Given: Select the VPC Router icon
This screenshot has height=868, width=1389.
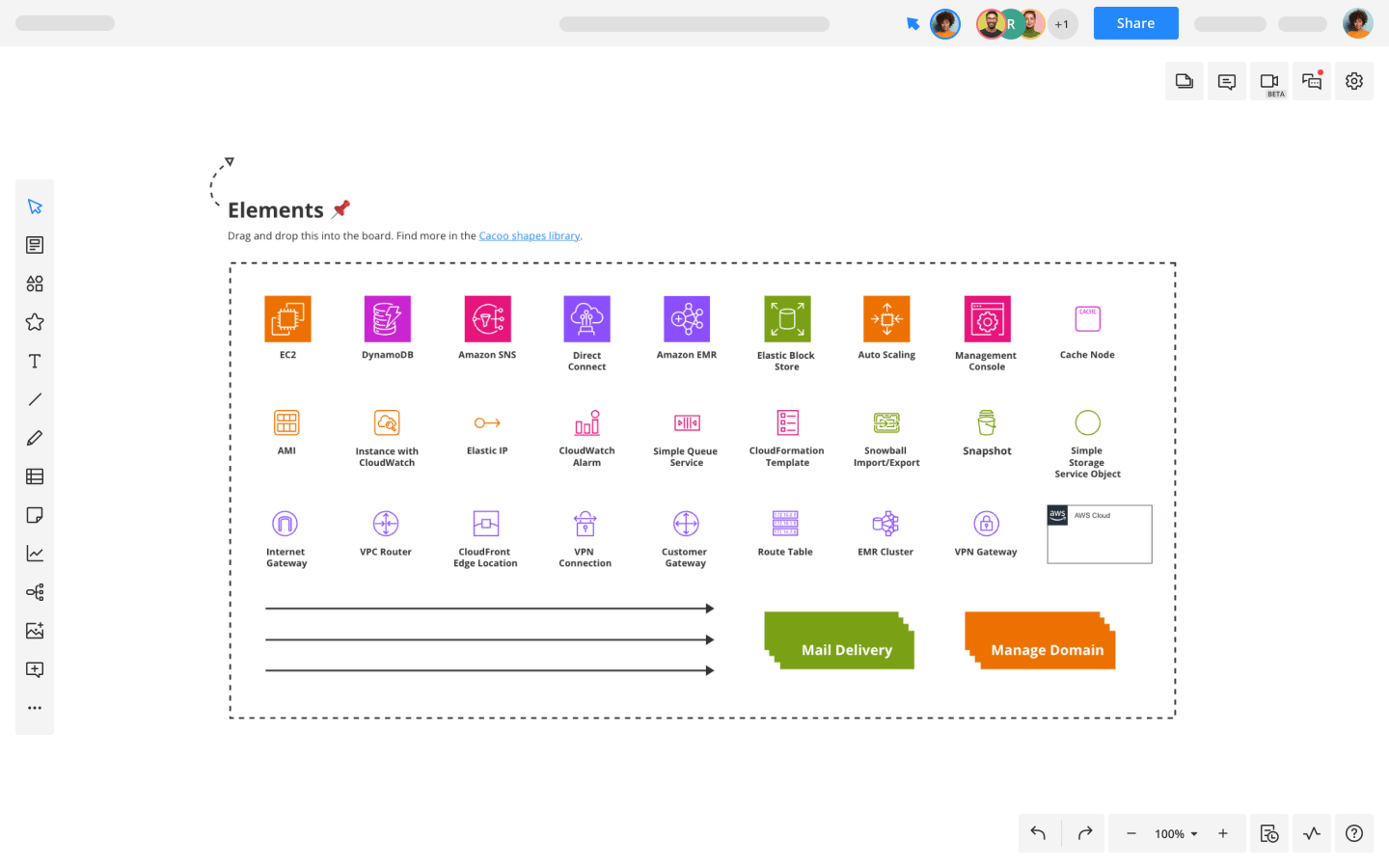Looking at the screenshot, I should pos(386,524).
